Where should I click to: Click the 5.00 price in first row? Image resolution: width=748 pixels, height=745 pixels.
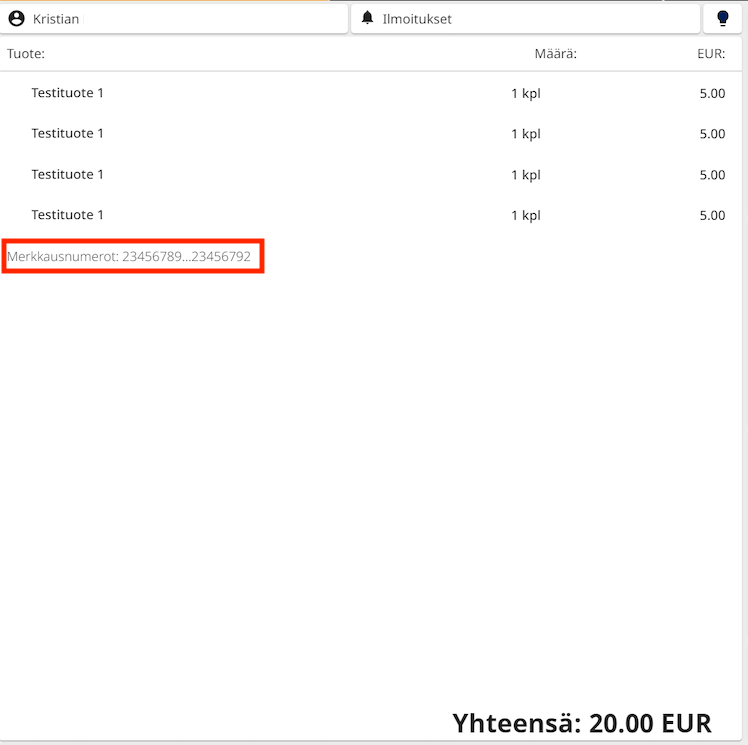pyautogui.click(x=712, y=93)
